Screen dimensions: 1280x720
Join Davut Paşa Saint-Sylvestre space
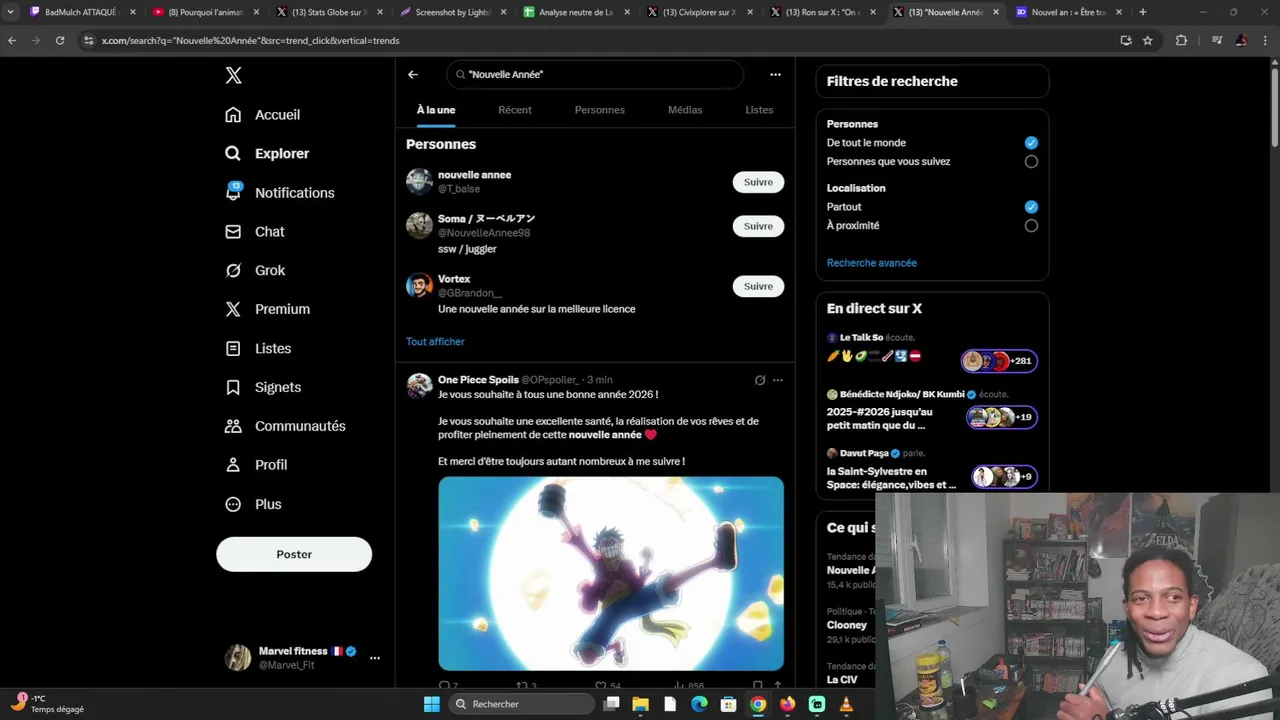pyautogui.click(x=932, y=470)
